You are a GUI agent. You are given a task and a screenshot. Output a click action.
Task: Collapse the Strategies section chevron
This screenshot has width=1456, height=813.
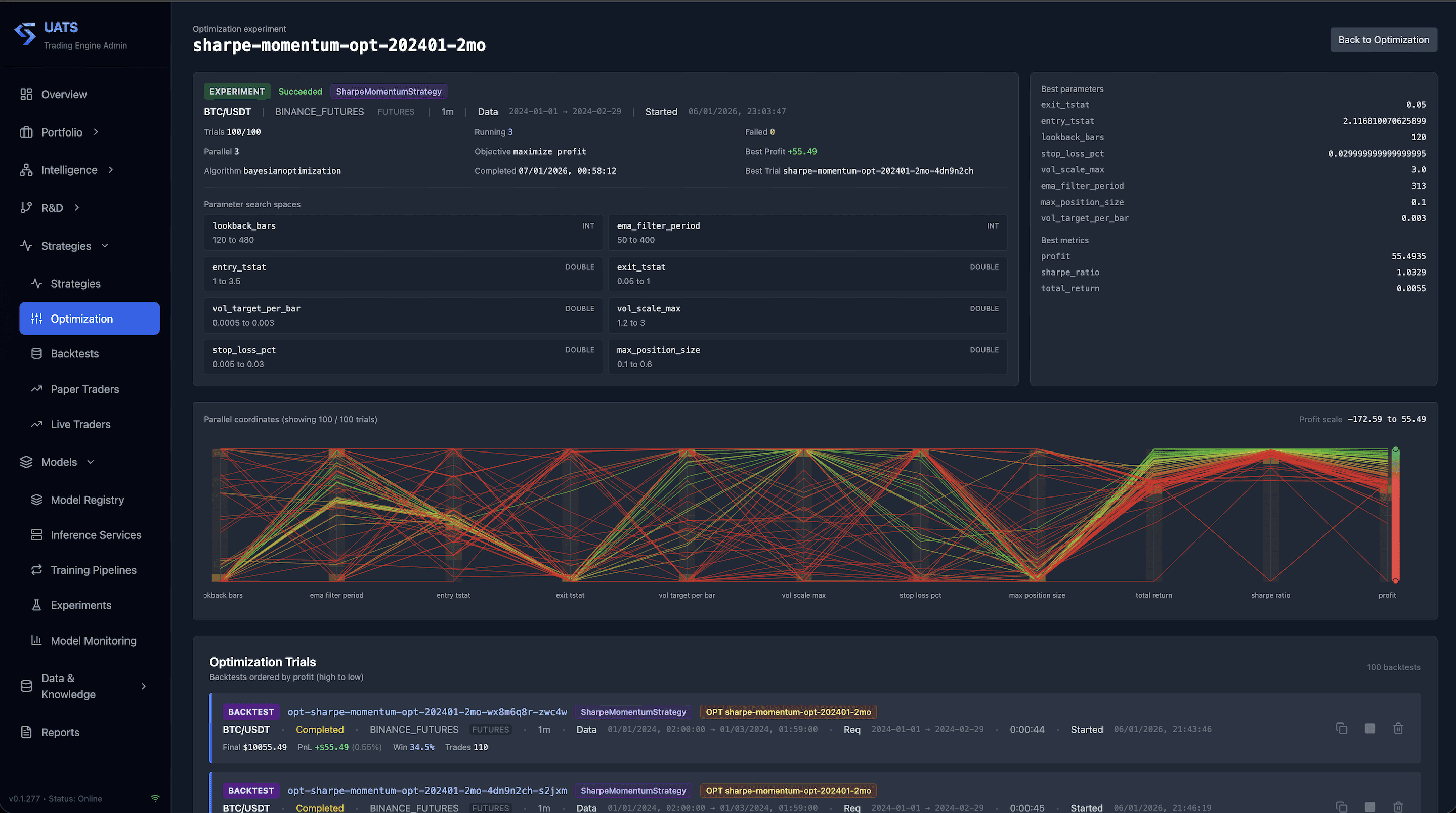[105, 246]
